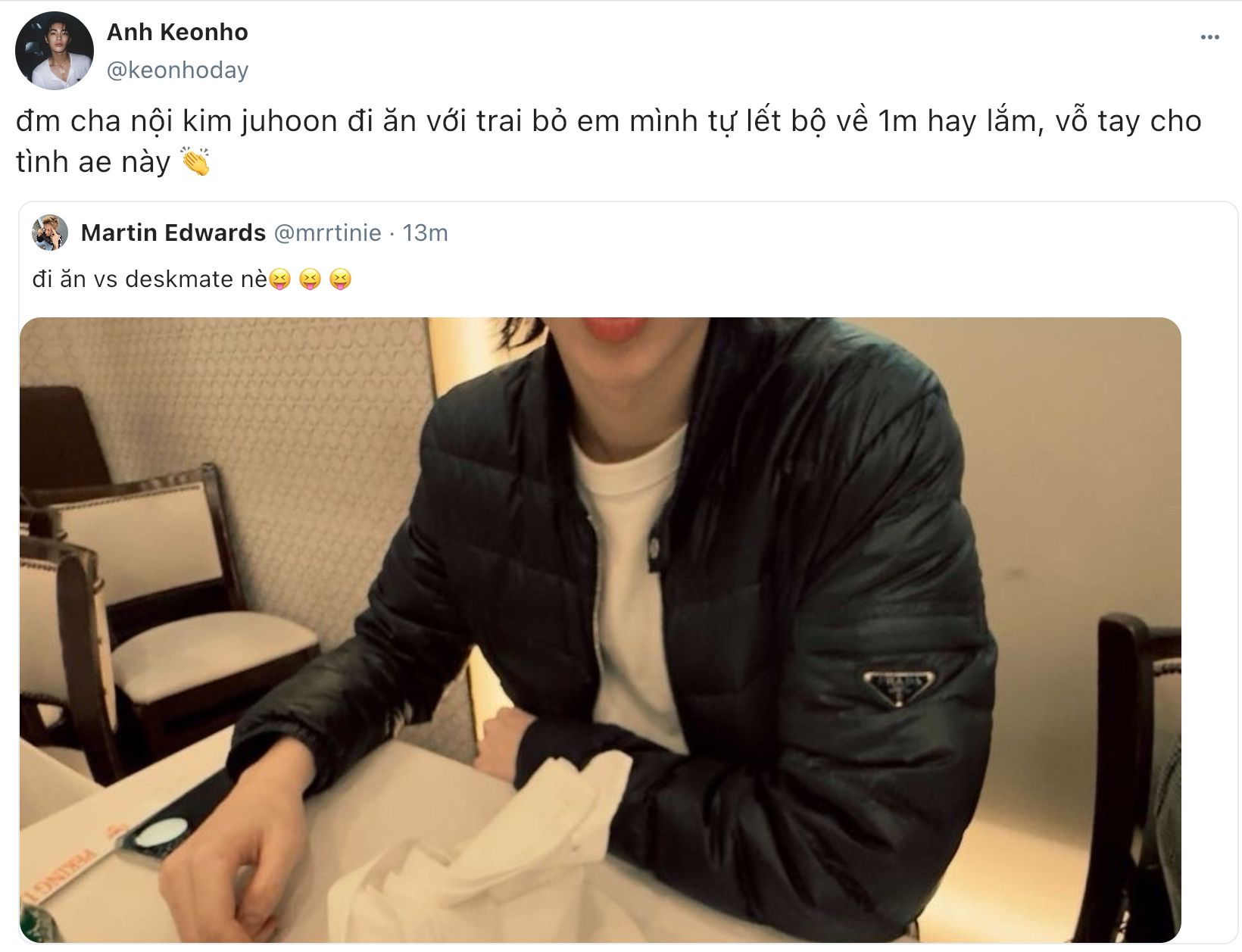Viewport: 1242px width, 952px height.
Task: Click the last tongue-out emoji in quoted tweet
Action: click(341, 279)
